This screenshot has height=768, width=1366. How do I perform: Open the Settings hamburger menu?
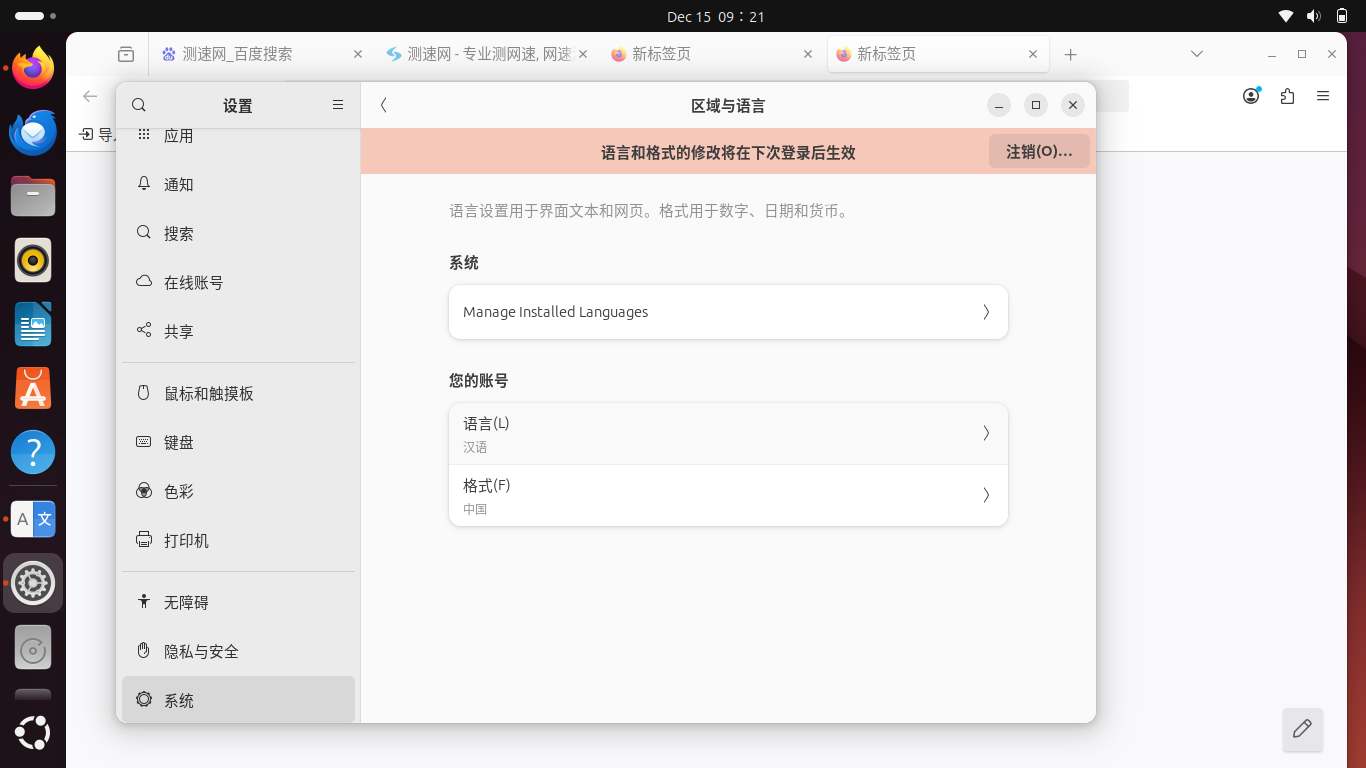338,105
